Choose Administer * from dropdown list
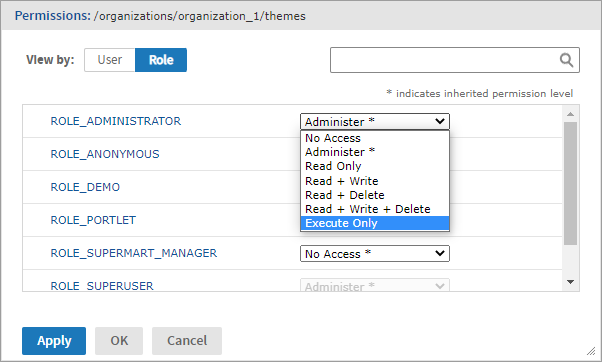The image size is (602, 362). [375, 152]
